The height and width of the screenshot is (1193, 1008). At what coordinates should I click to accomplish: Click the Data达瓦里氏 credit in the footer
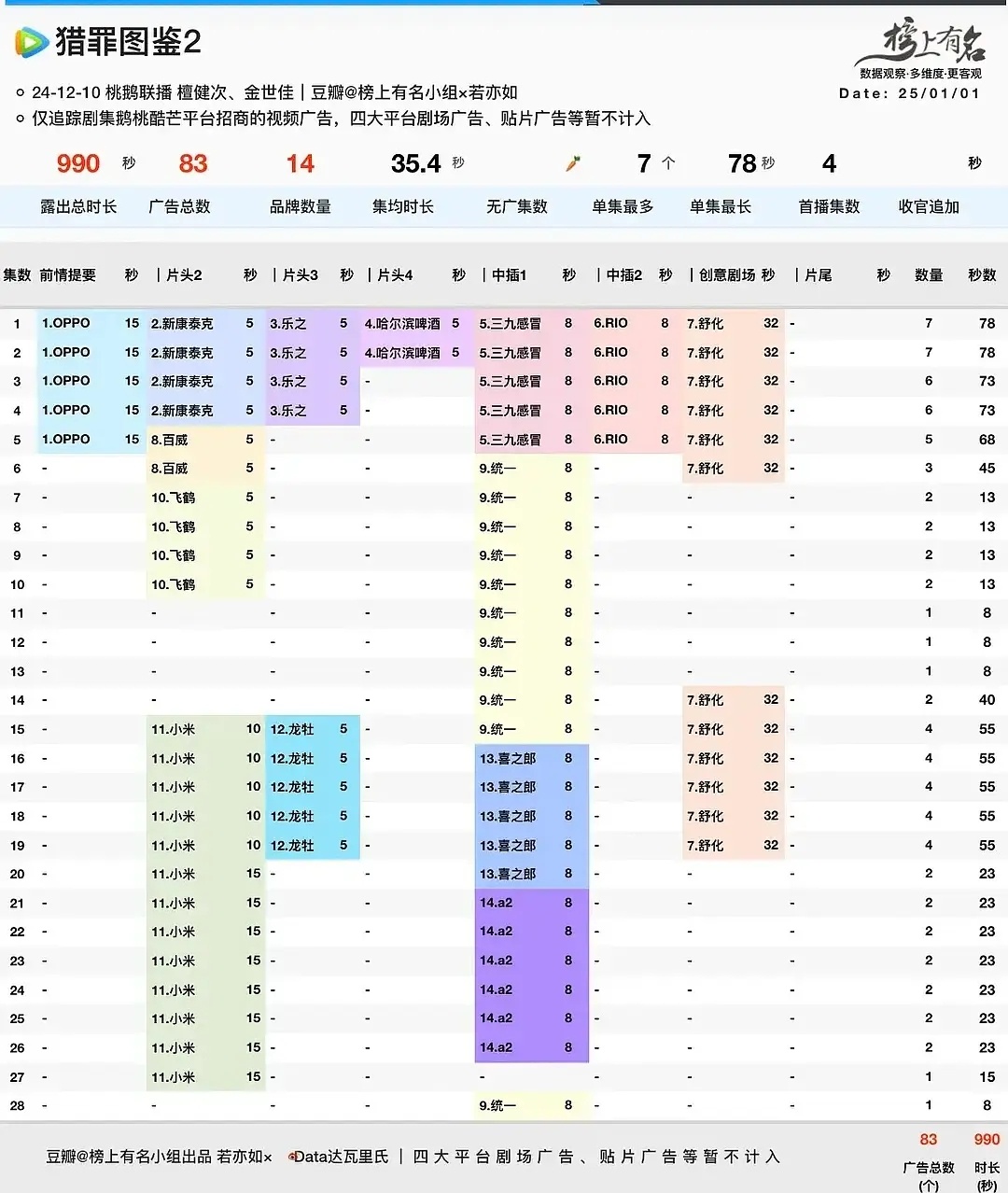pos(342,1157)
